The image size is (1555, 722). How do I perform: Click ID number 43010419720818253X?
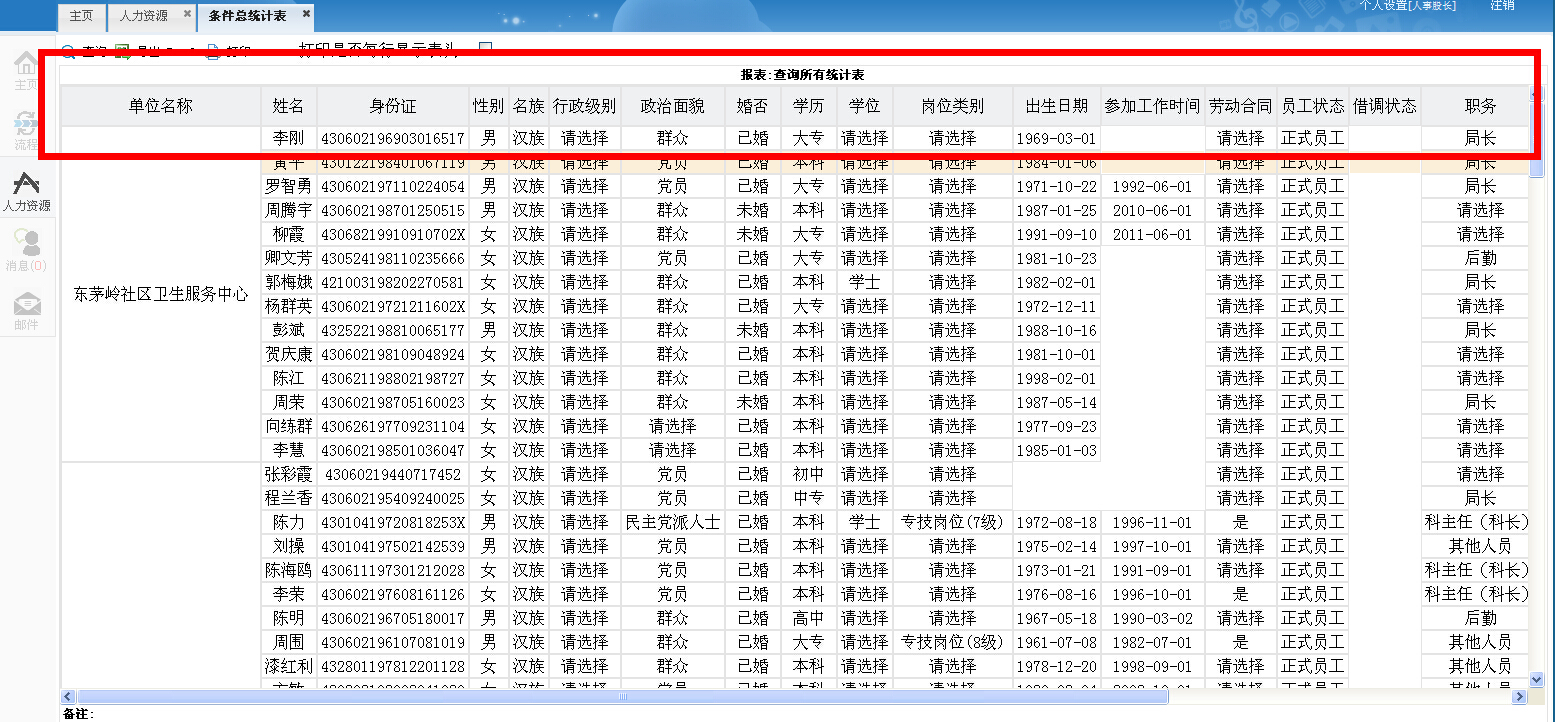[393, 522]
